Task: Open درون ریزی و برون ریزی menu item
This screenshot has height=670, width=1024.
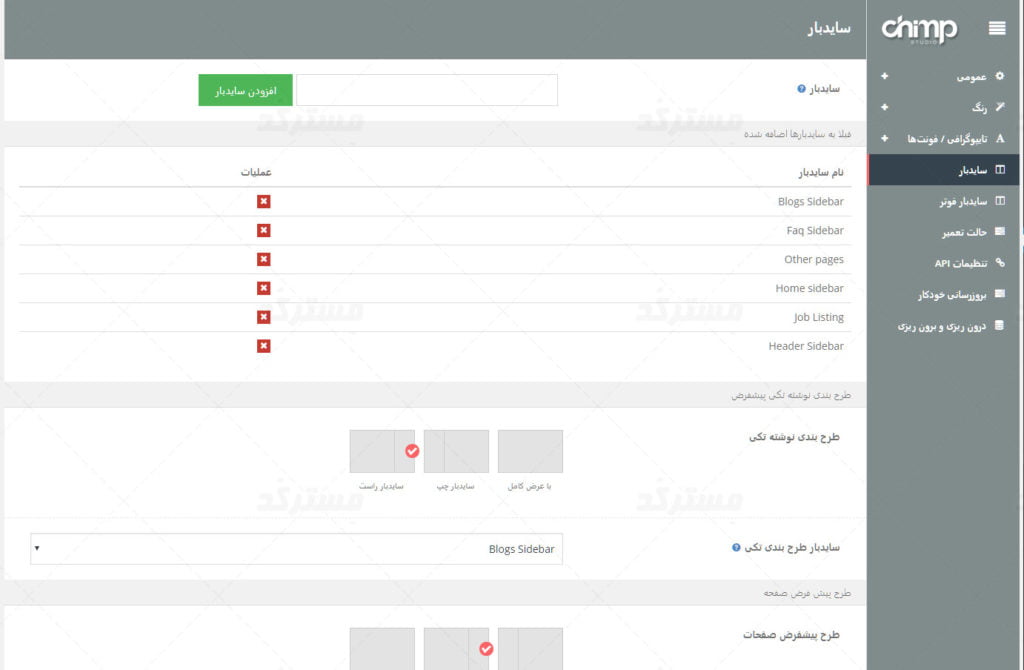Action: click(x=944, y=326)
